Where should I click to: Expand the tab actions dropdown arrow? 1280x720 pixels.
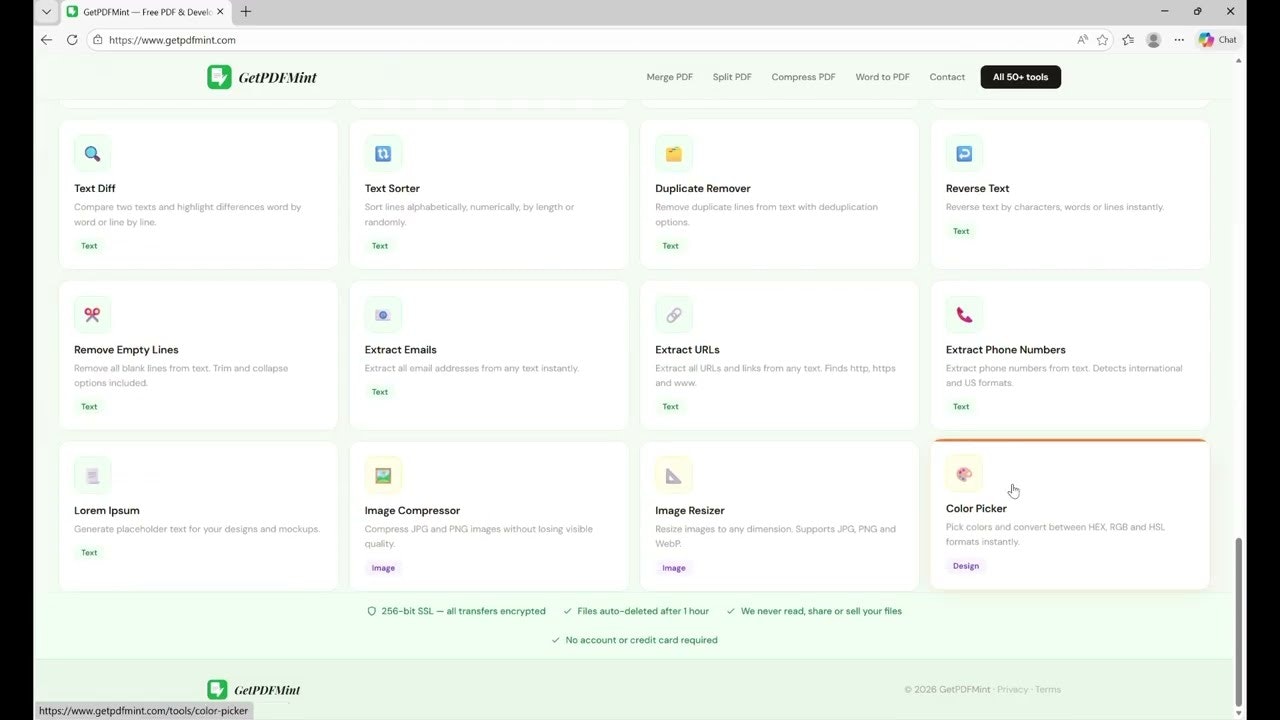point(46,11)
